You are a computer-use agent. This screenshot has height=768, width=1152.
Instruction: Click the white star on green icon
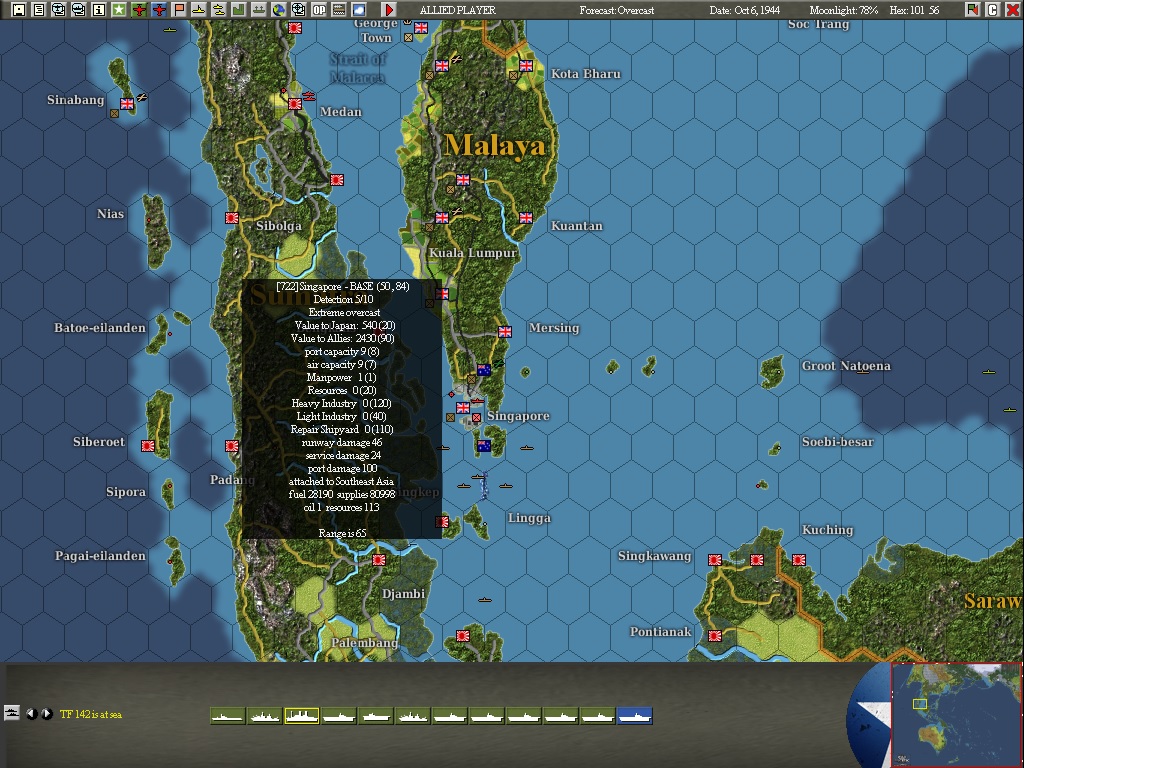[x=118, y=10]
